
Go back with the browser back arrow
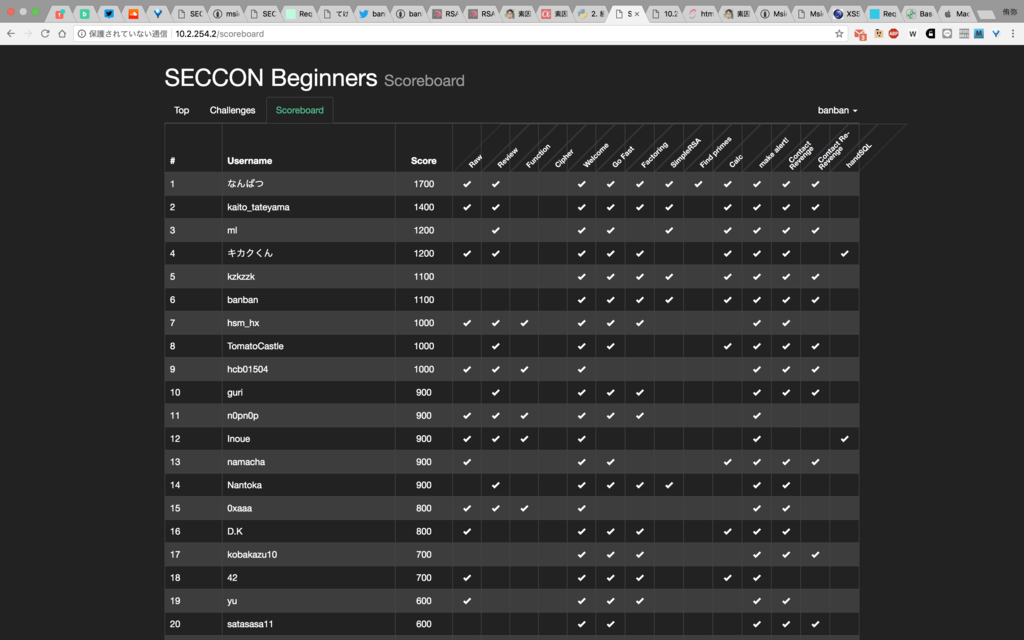point(11,33)
